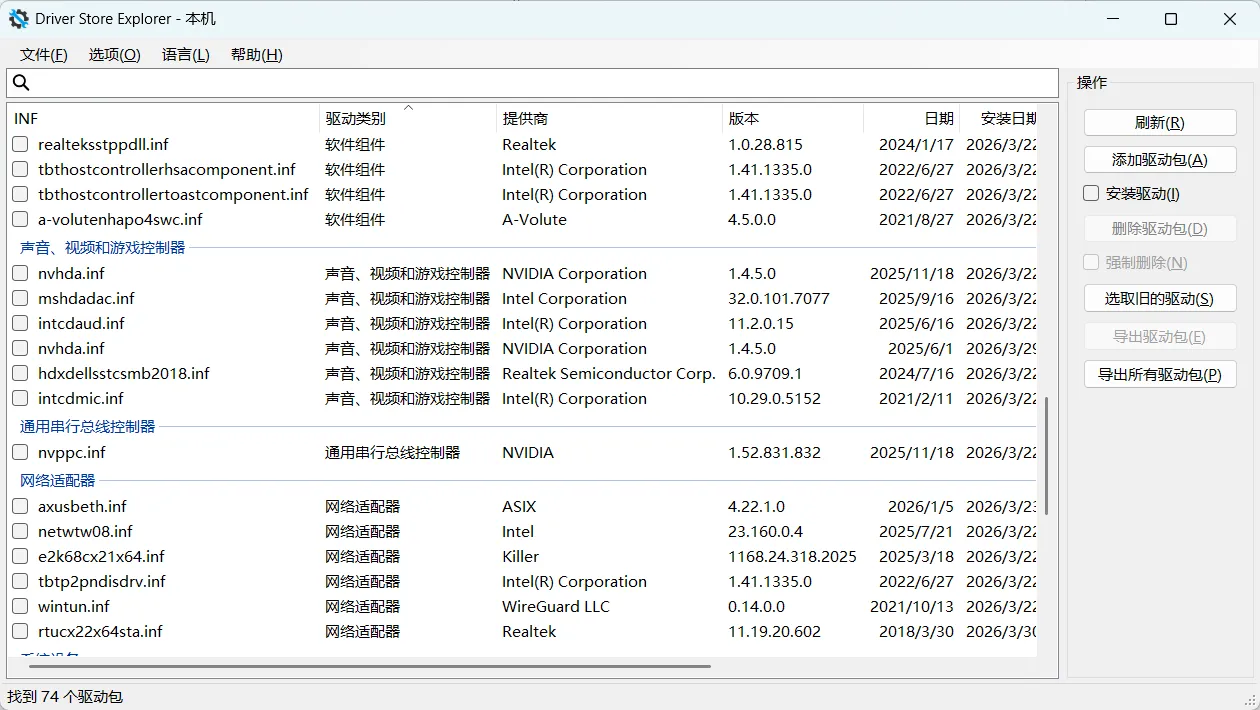Tick the tbthostcontrollerhsacomponent.inf checkbox

click(x=20, y=170)
